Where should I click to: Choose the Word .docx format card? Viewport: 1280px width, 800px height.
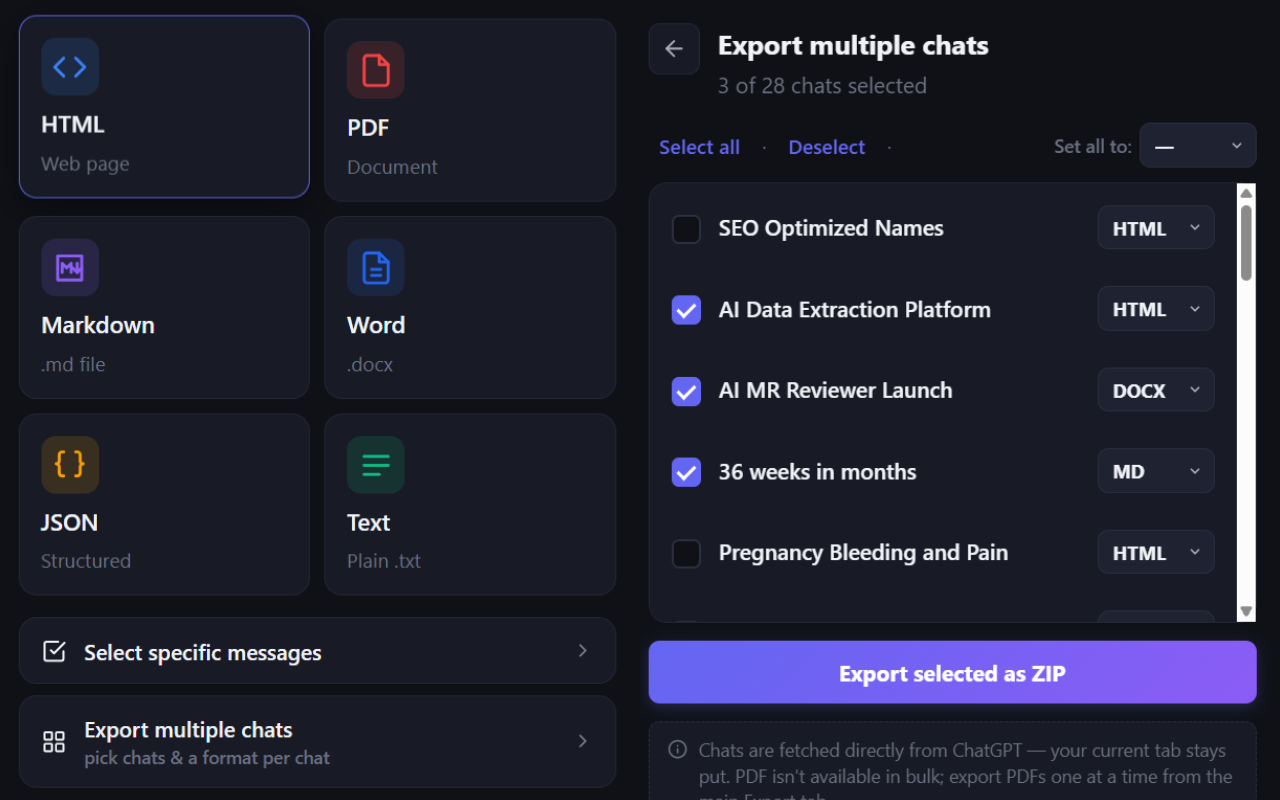[x=470, y=307]
